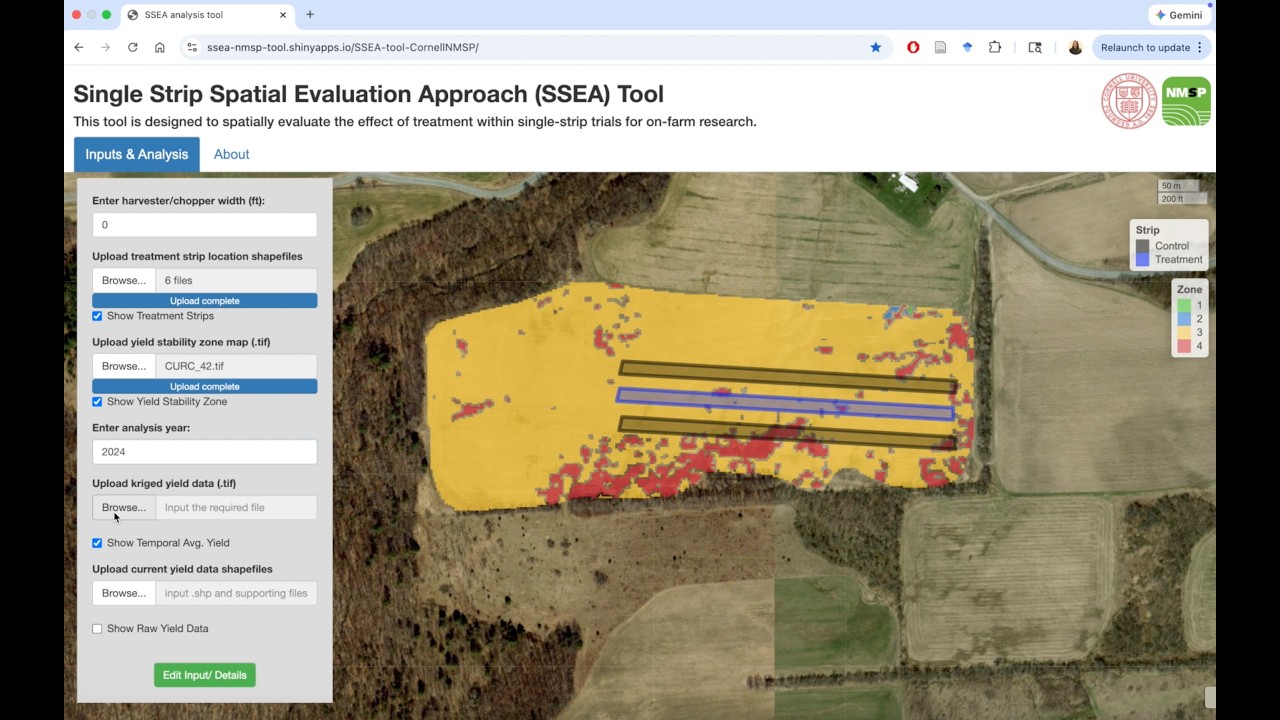Click the Zone 2 blue legend swatch
Image resolution: width=1280 pixels, height=720 pixels.
point(1184,319)
